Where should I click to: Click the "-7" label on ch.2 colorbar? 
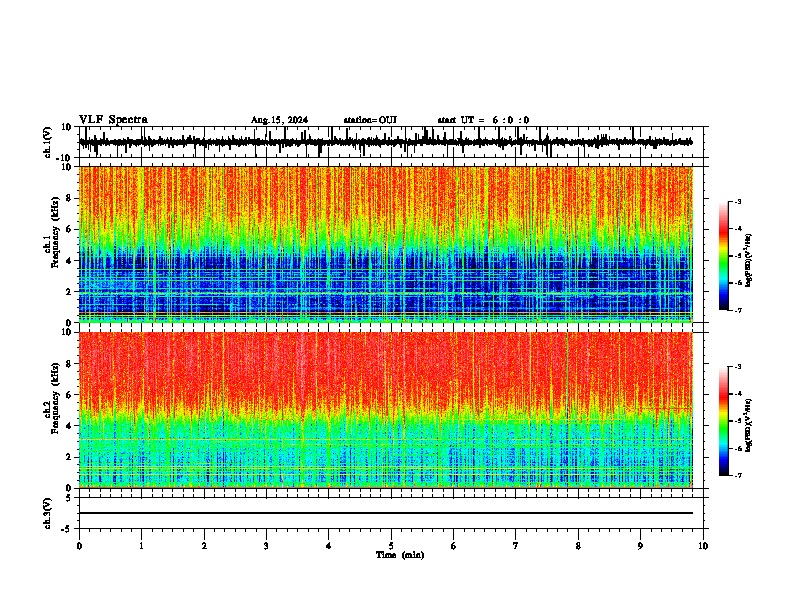click(x=737, y=475)
